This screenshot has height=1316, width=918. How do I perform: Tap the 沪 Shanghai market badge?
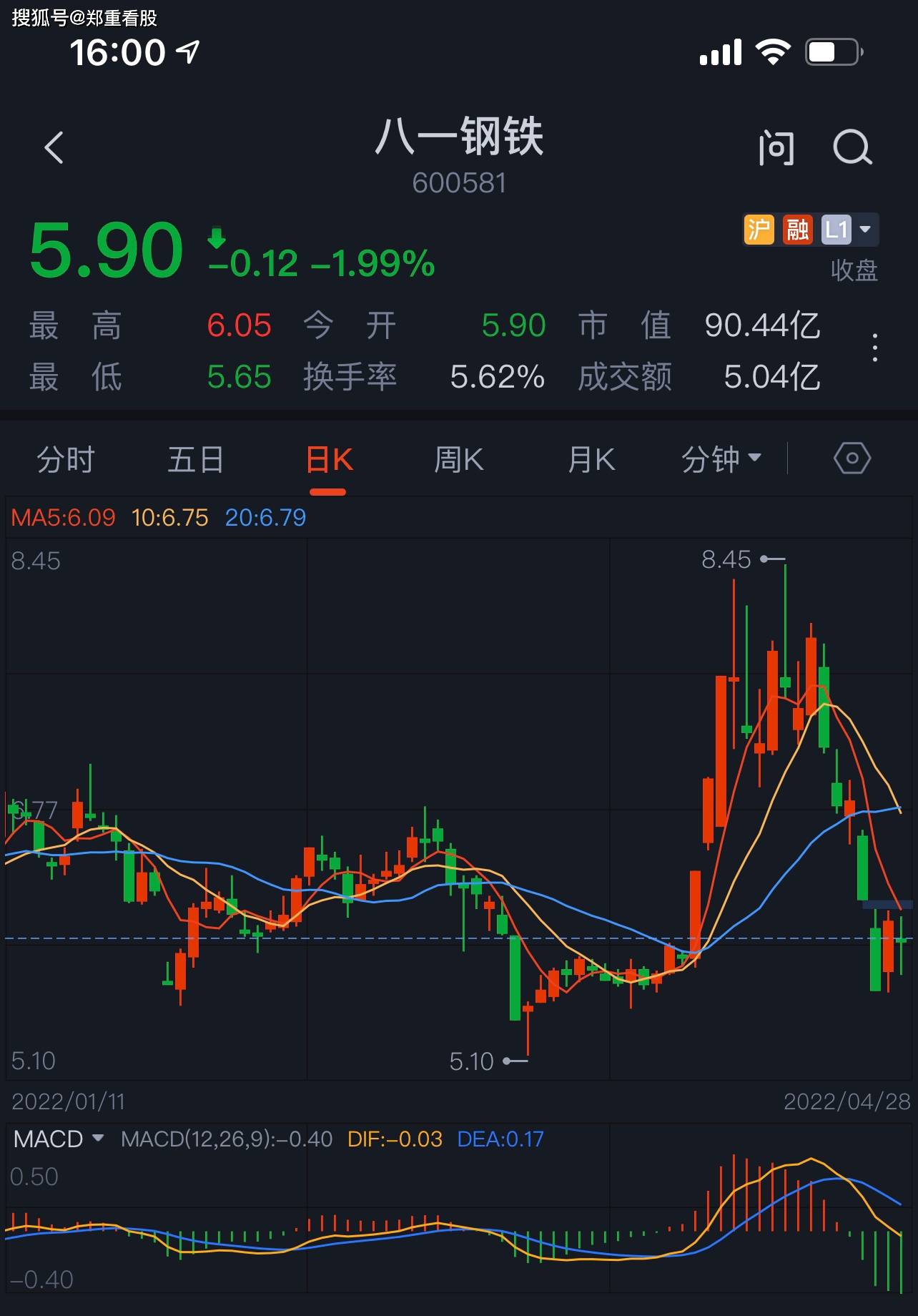759,230
